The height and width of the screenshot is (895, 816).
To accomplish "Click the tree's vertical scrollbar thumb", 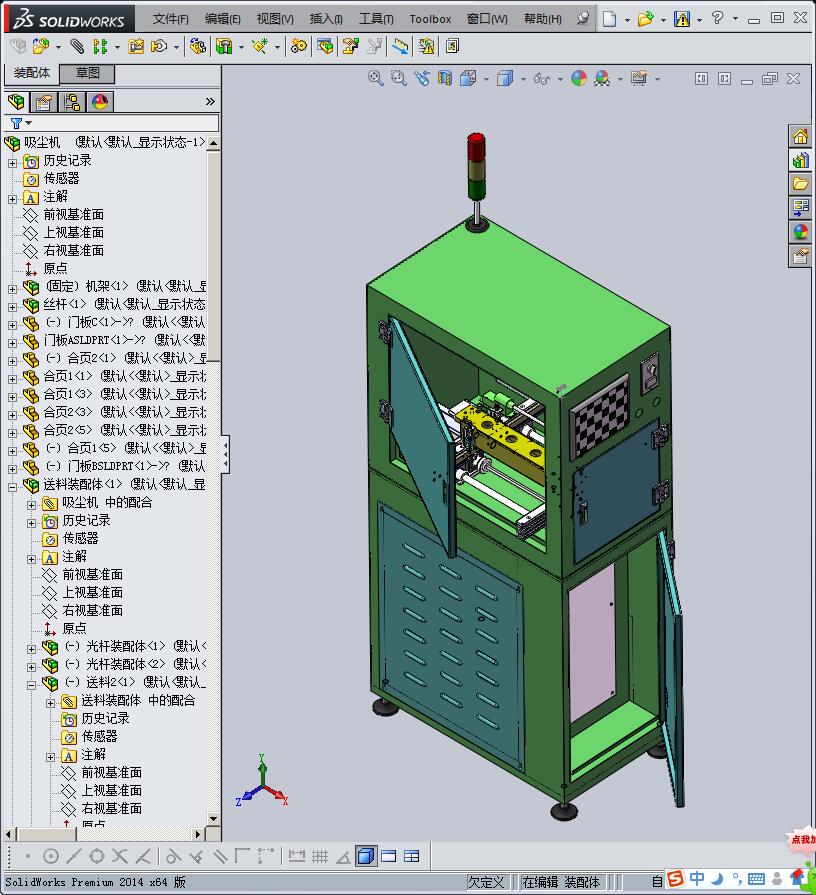I will coord(213,256).
